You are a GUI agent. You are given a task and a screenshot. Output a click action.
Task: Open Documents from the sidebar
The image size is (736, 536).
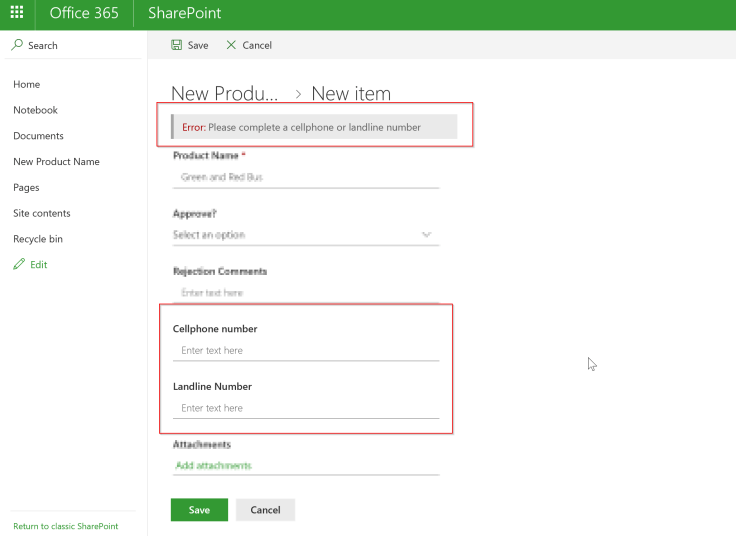coord(38,136)
